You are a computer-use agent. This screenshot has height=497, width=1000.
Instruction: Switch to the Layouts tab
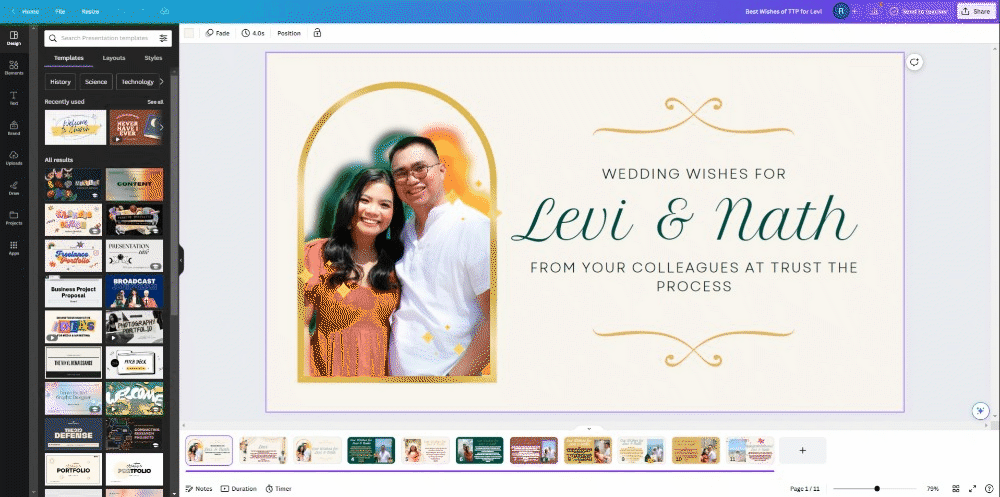[x=114, y=58]
